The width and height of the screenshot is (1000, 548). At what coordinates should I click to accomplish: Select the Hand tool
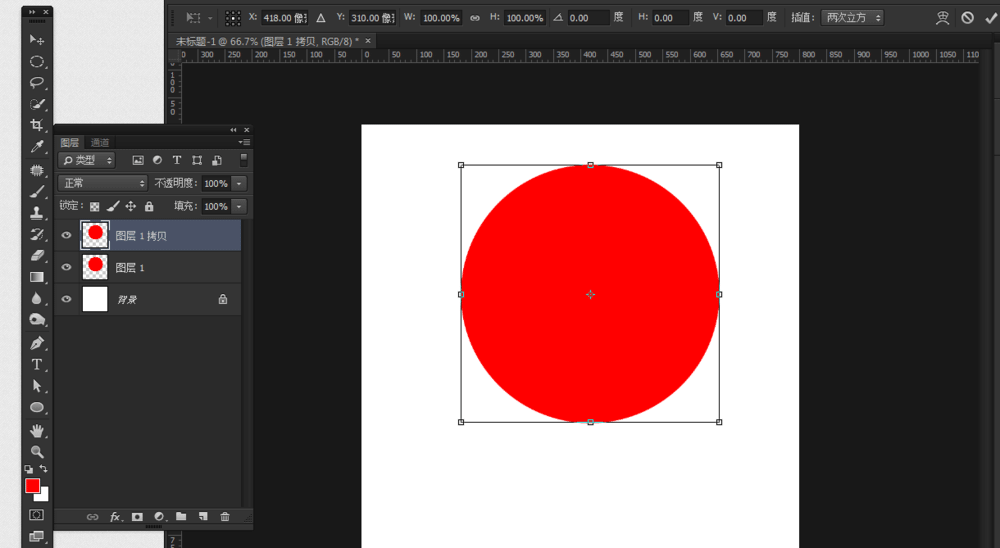(37, 430)
